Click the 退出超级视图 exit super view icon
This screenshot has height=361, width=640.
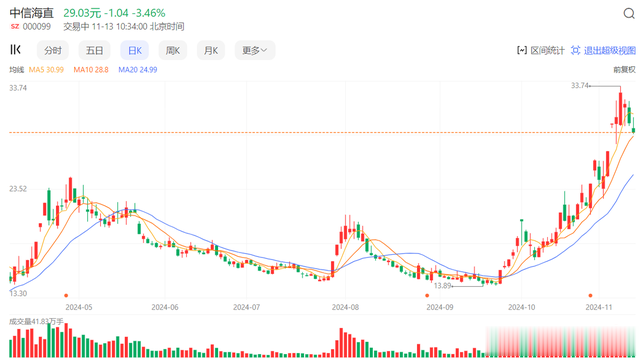576,50
